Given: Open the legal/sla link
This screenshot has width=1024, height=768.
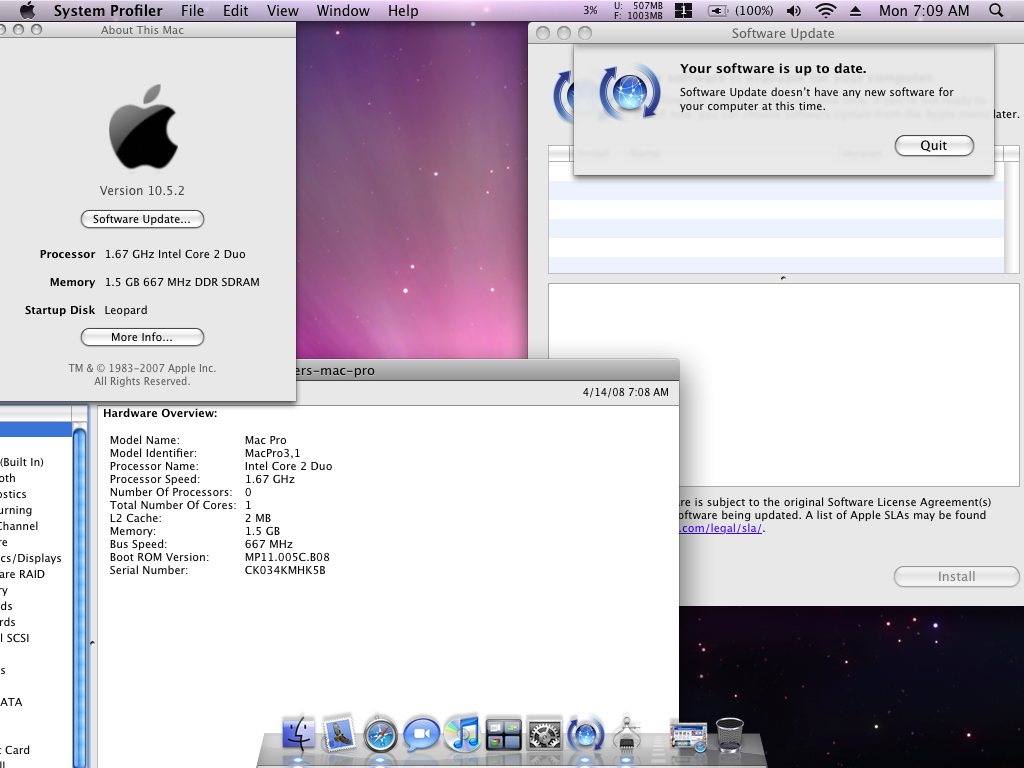Looking at the screenshot, I should tap(720, 528).
